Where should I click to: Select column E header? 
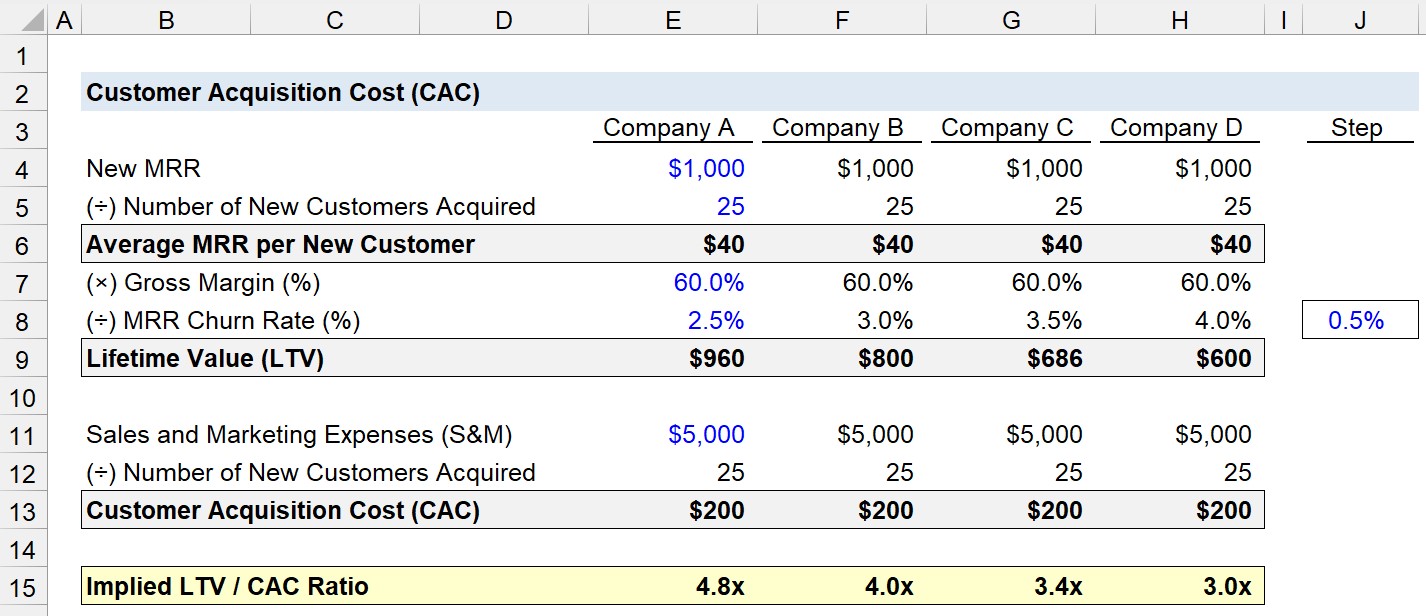pyautogui.click(x=673, y=19)
